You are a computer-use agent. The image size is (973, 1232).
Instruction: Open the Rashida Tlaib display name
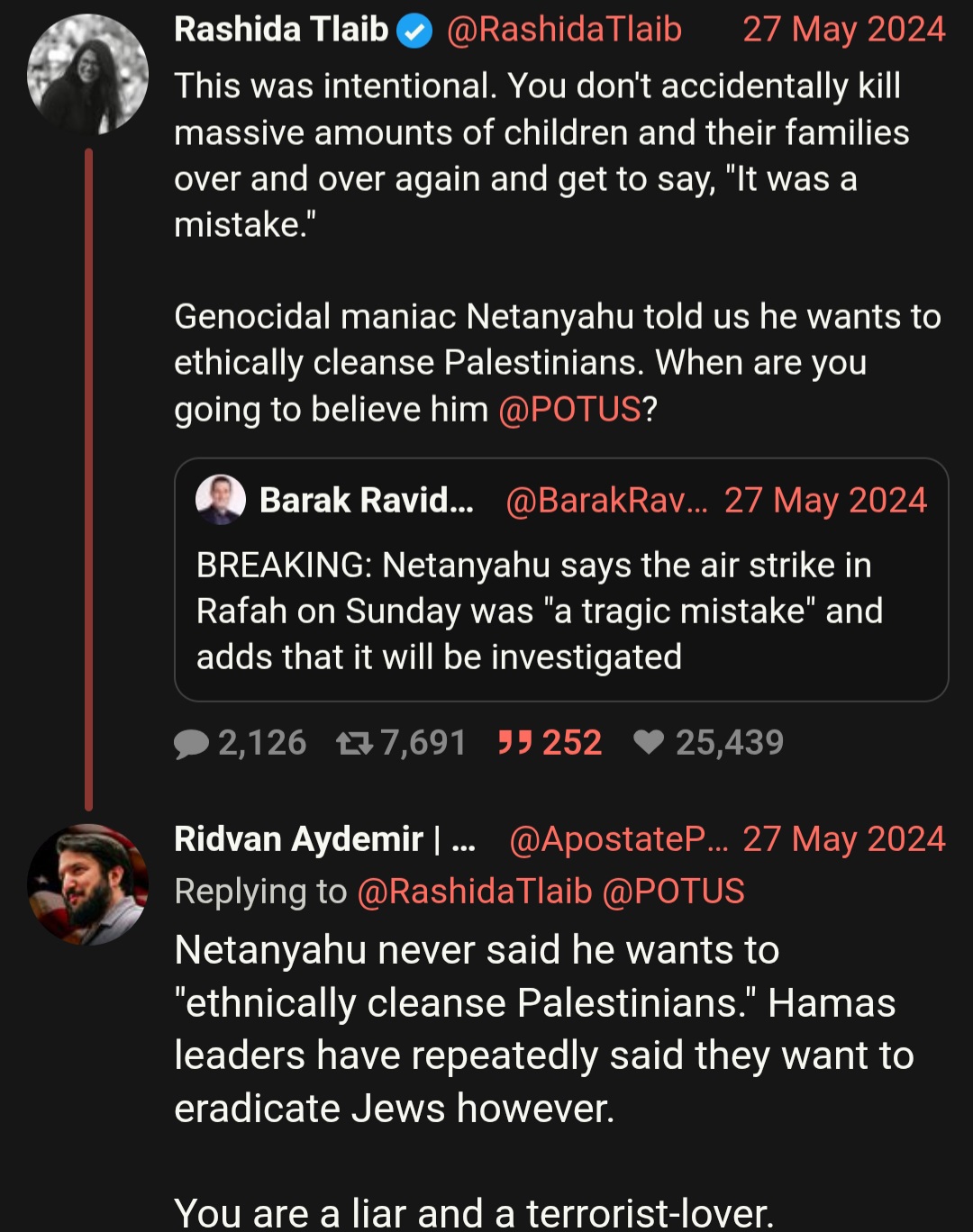281,30
